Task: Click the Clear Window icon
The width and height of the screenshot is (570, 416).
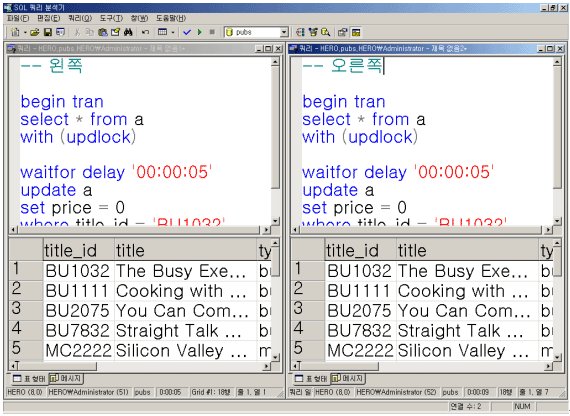Action: pos(116,32)
